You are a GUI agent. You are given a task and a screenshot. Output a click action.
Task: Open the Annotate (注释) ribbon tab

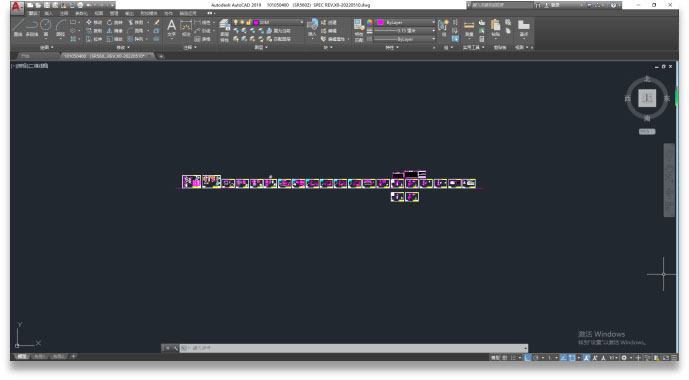click(64, 13)
